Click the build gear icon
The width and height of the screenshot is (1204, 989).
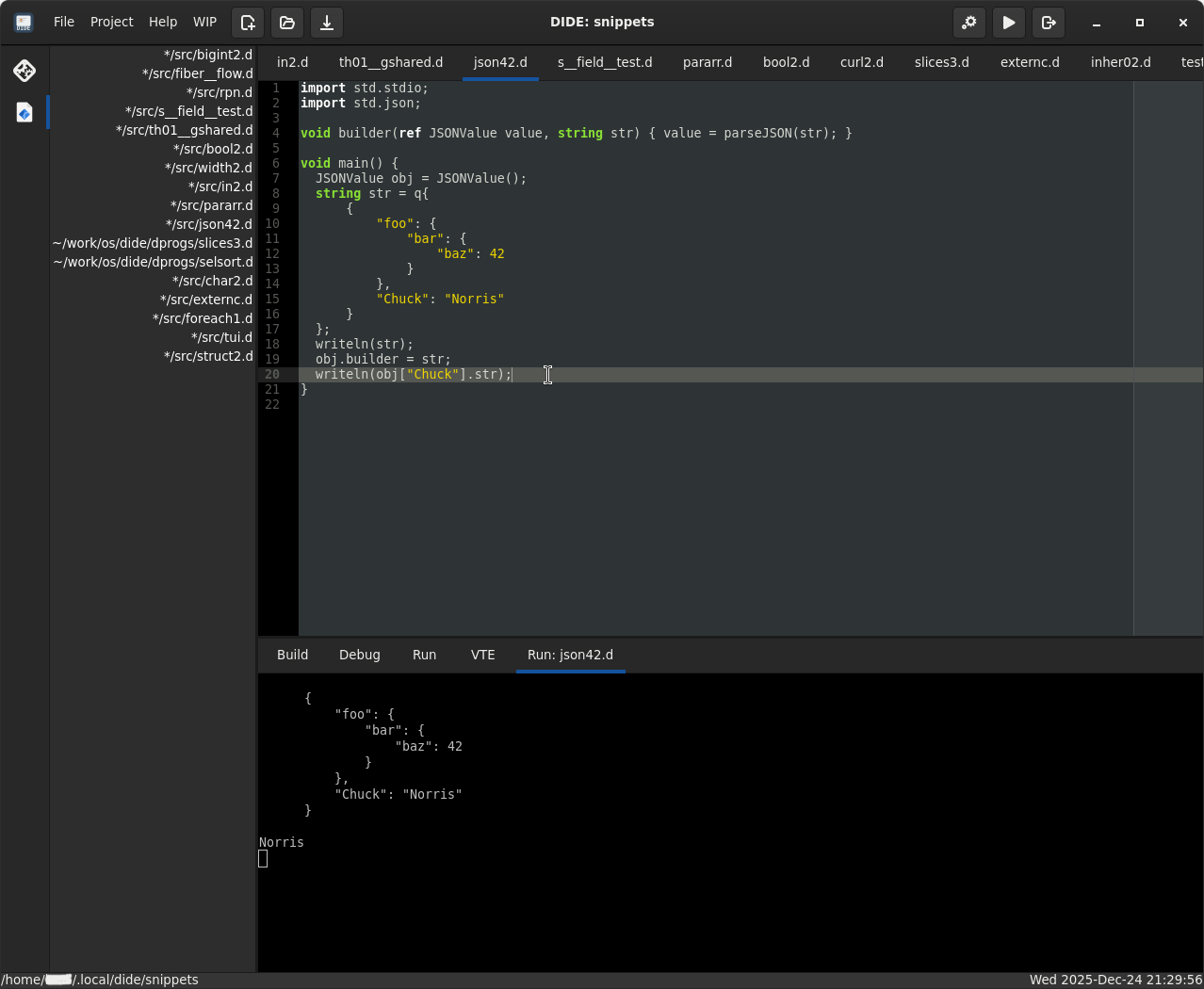click(x=968, y=23)
